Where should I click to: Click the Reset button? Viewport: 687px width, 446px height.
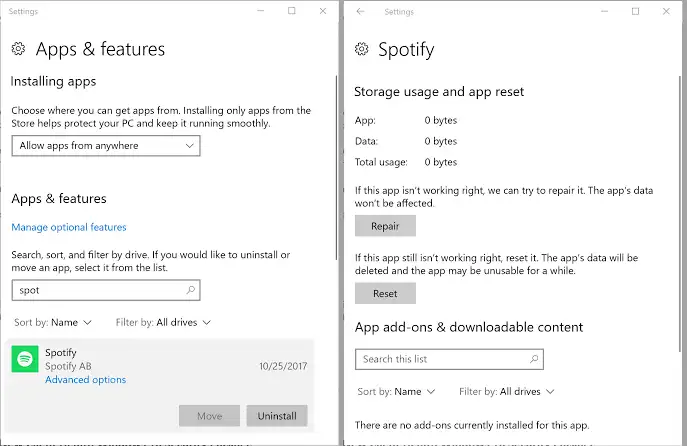tap(385, 294)
